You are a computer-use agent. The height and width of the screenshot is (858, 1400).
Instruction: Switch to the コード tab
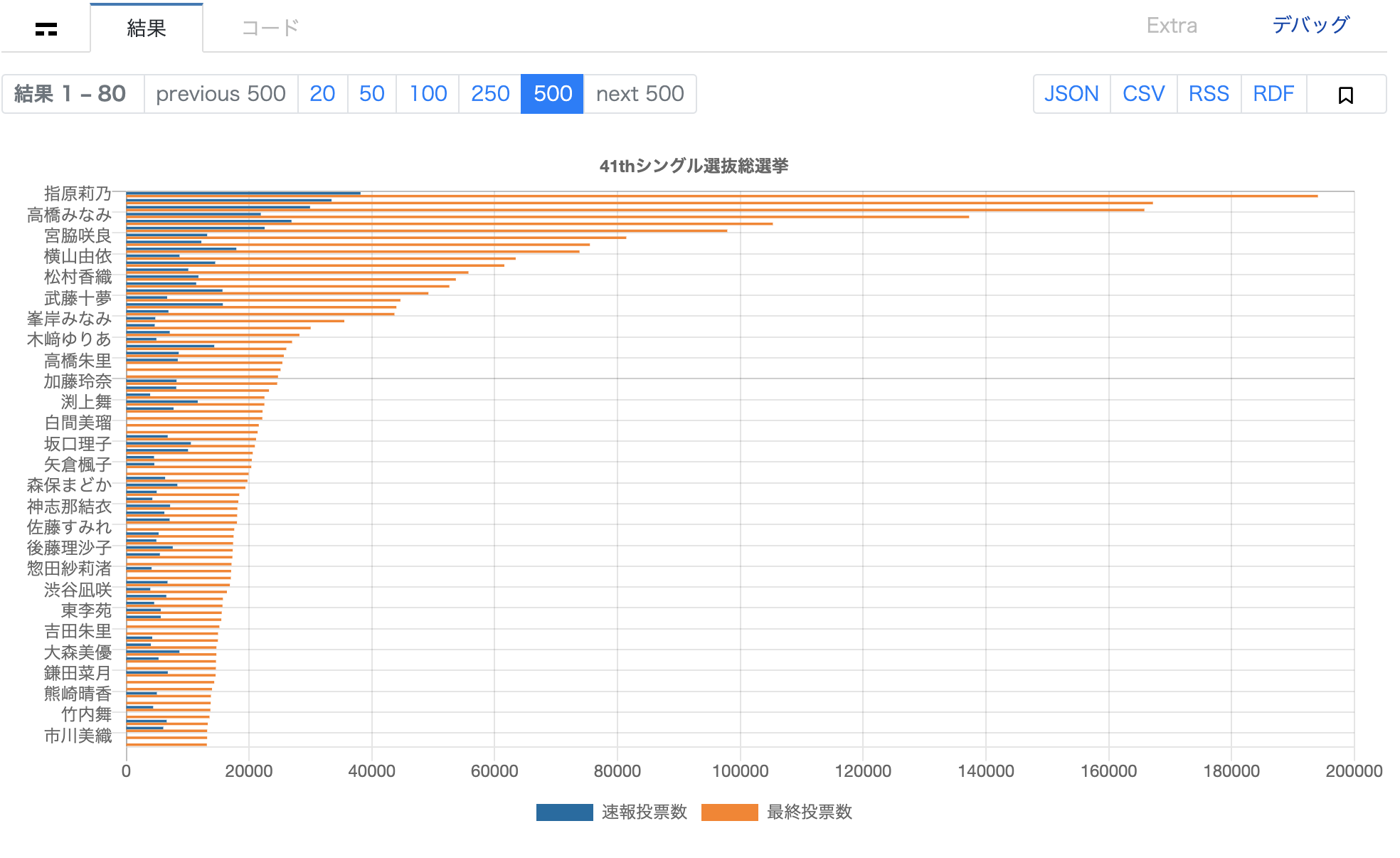click(x=270, y=28)
